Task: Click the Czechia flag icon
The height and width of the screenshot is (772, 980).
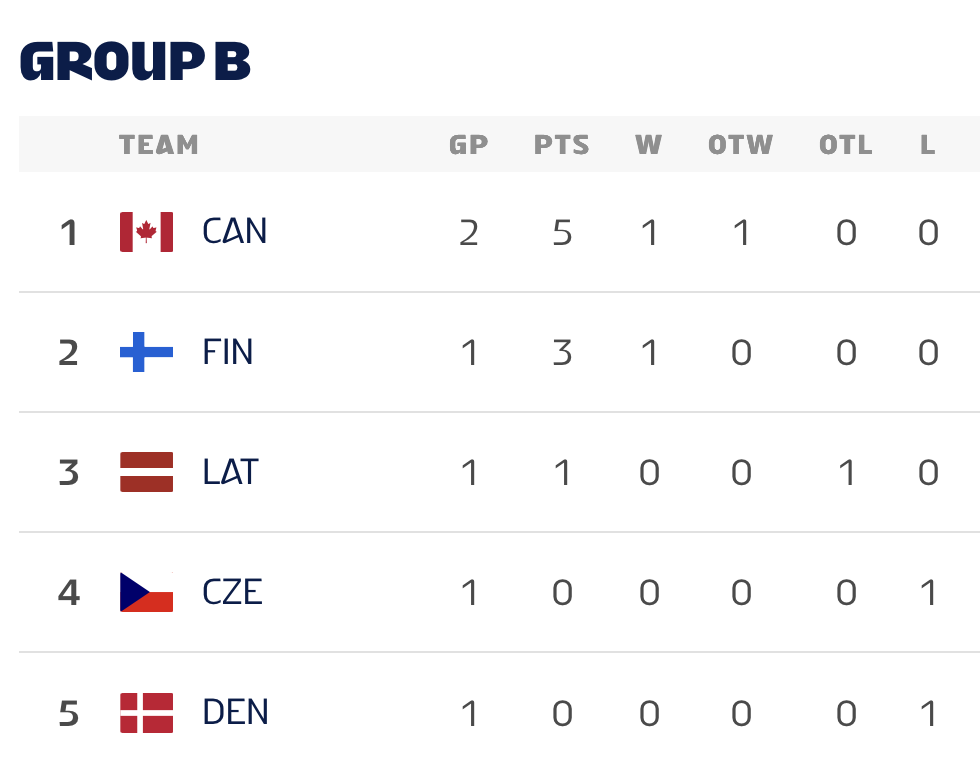Action: (146, 592)
